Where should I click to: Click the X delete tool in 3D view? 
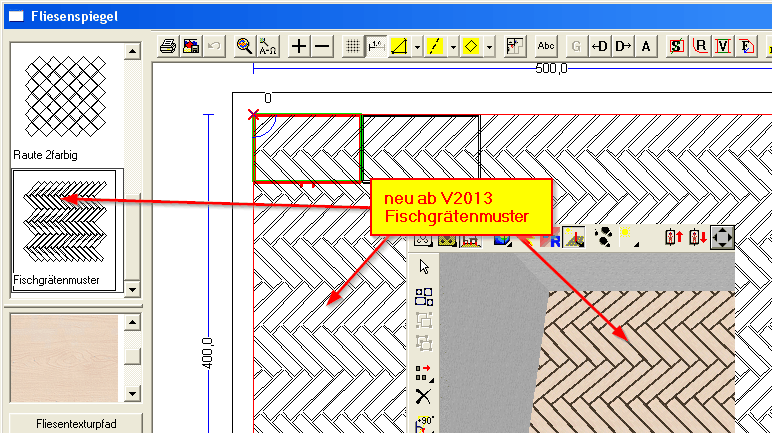point(424,397)
